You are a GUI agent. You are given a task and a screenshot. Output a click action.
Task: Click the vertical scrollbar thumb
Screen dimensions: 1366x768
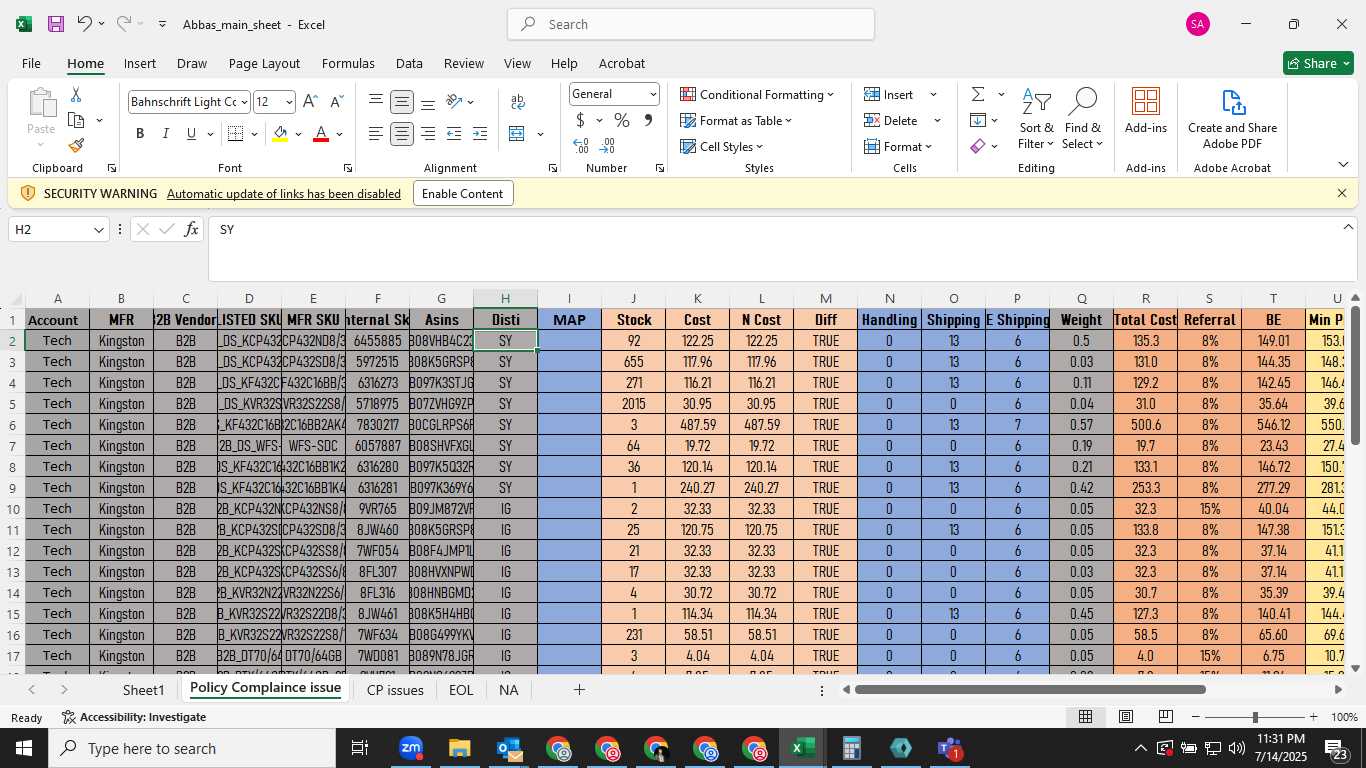(1356, 375)
